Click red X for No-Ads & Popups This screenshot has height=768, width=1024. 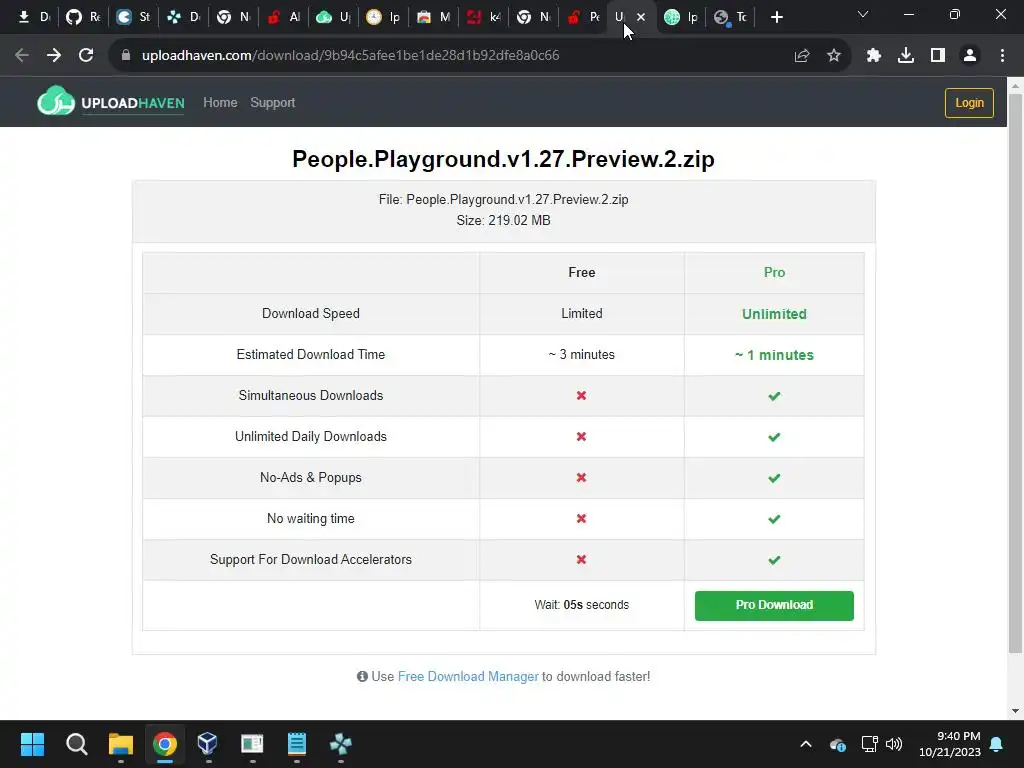581,477
